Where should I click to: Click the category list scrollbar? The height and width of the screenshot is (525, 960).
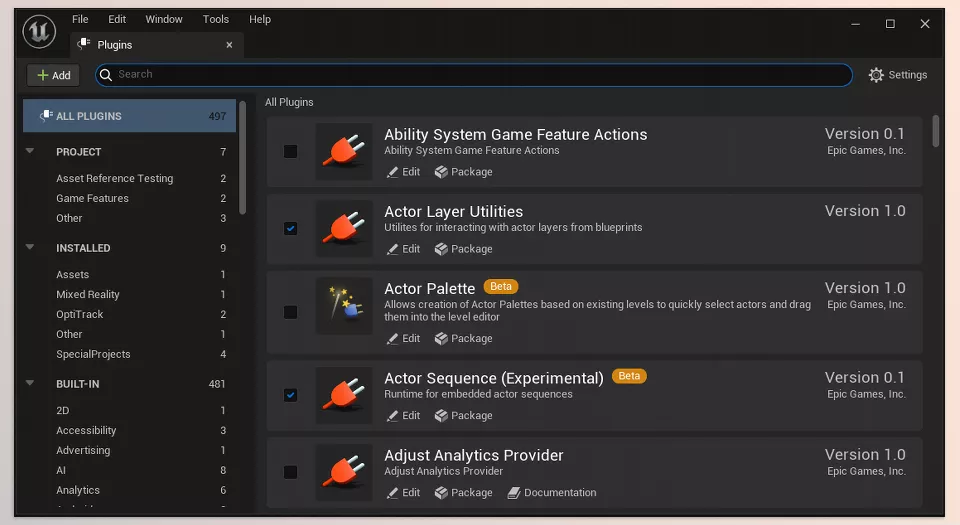click(242, 158)
